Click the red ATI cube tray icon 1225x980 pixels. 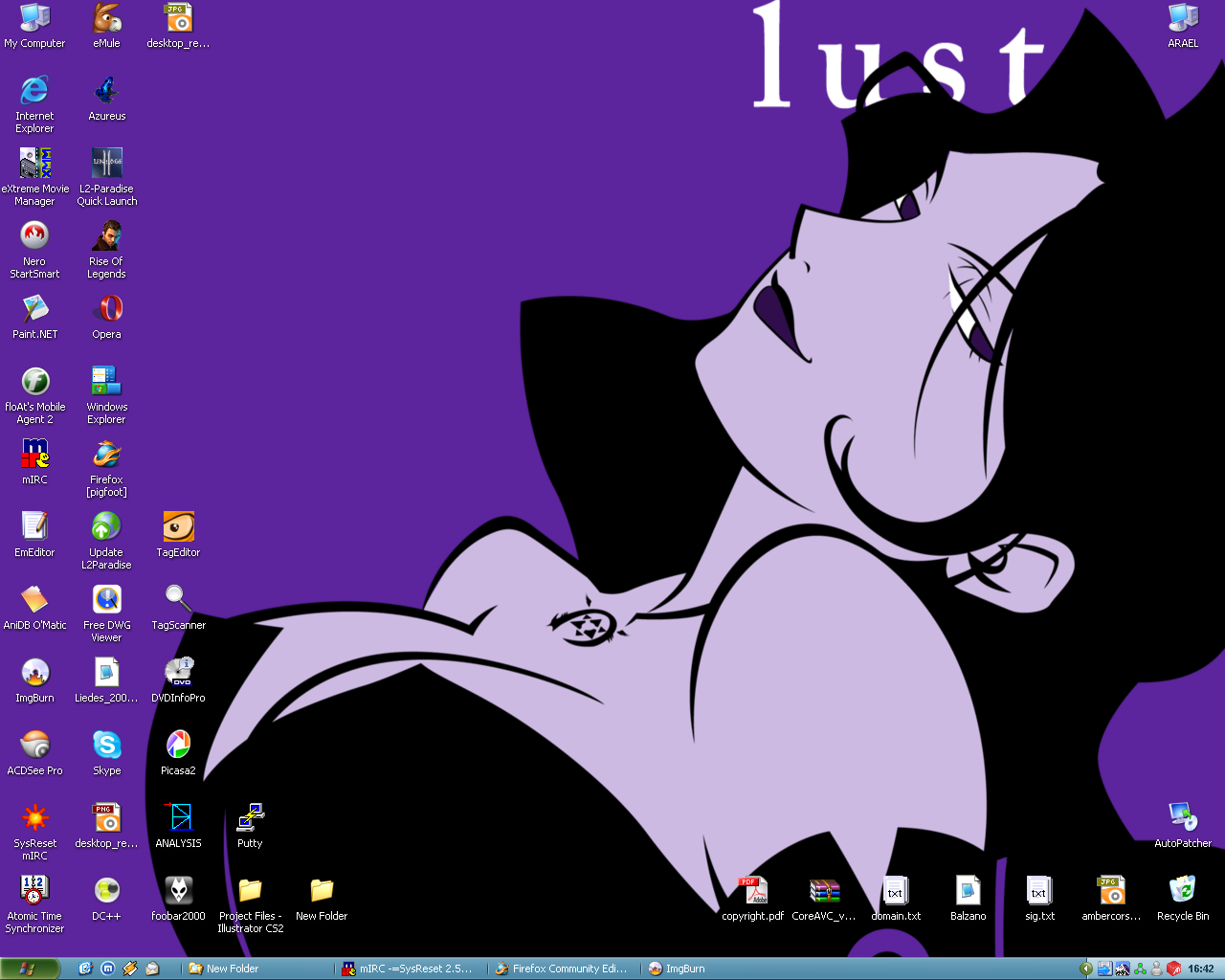1173,969
